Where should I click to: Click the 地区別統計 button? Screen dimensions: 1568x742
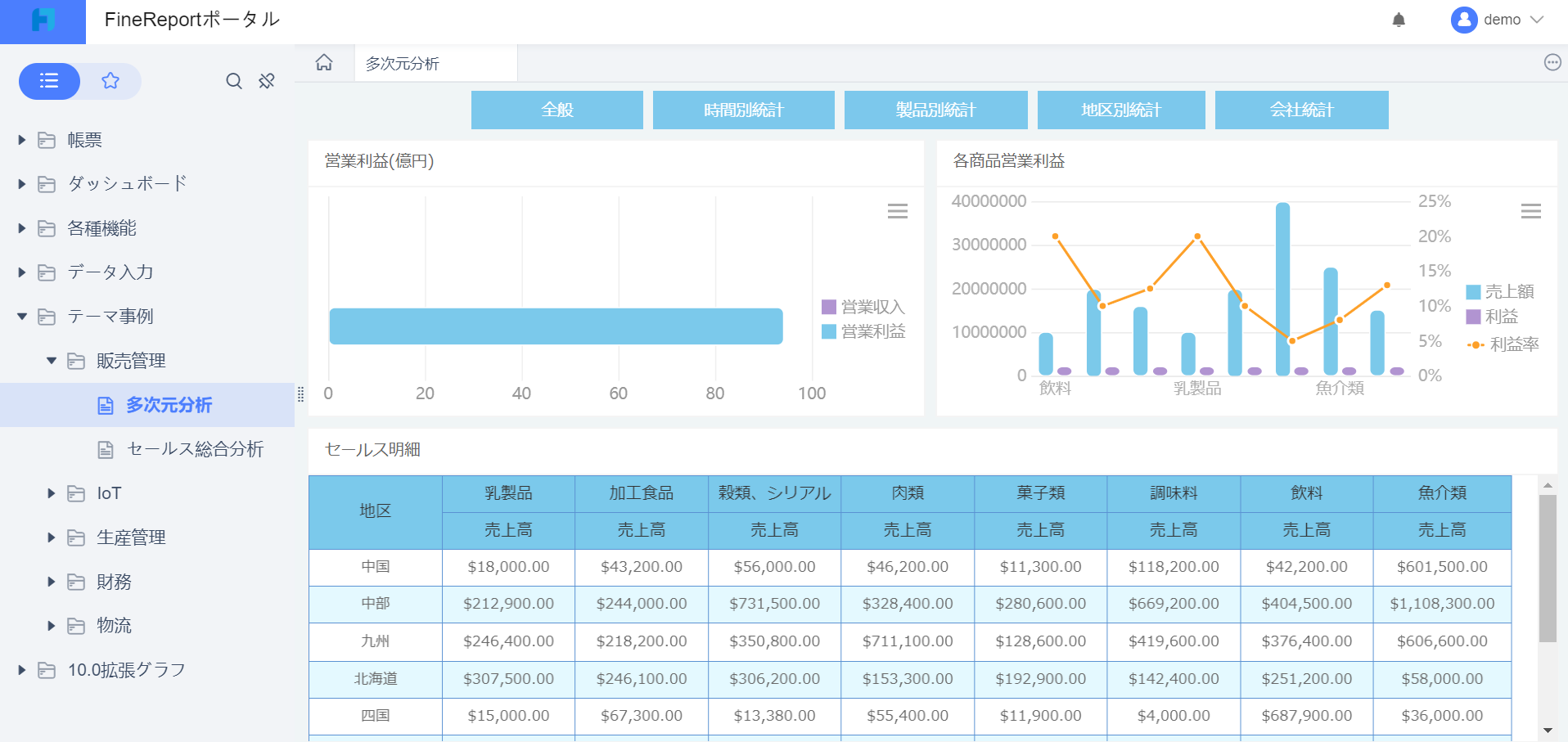click(x=1120, y=110)
